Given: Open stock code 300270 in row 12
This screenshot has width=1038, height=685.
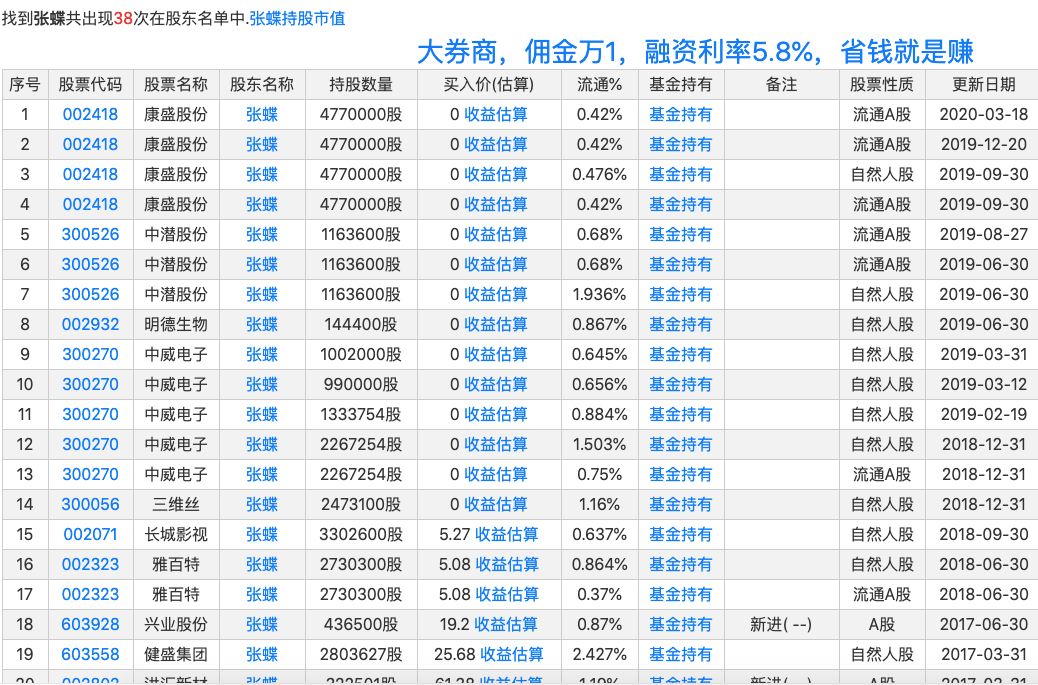Looking at the screenshot, I should point(90,445).
